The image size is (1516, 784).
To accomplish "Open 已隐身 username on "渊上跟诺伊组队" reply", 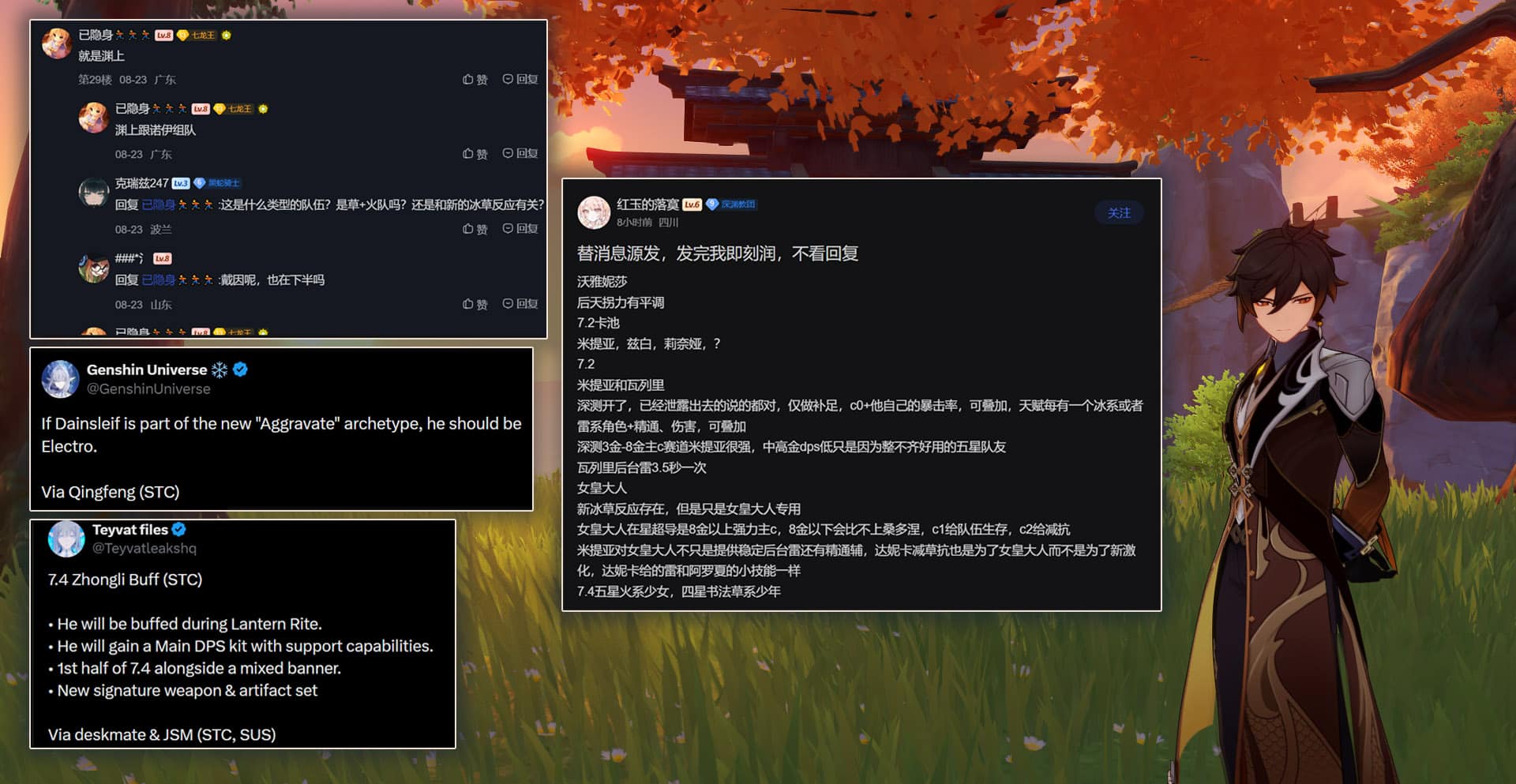I will coord(133,109).
